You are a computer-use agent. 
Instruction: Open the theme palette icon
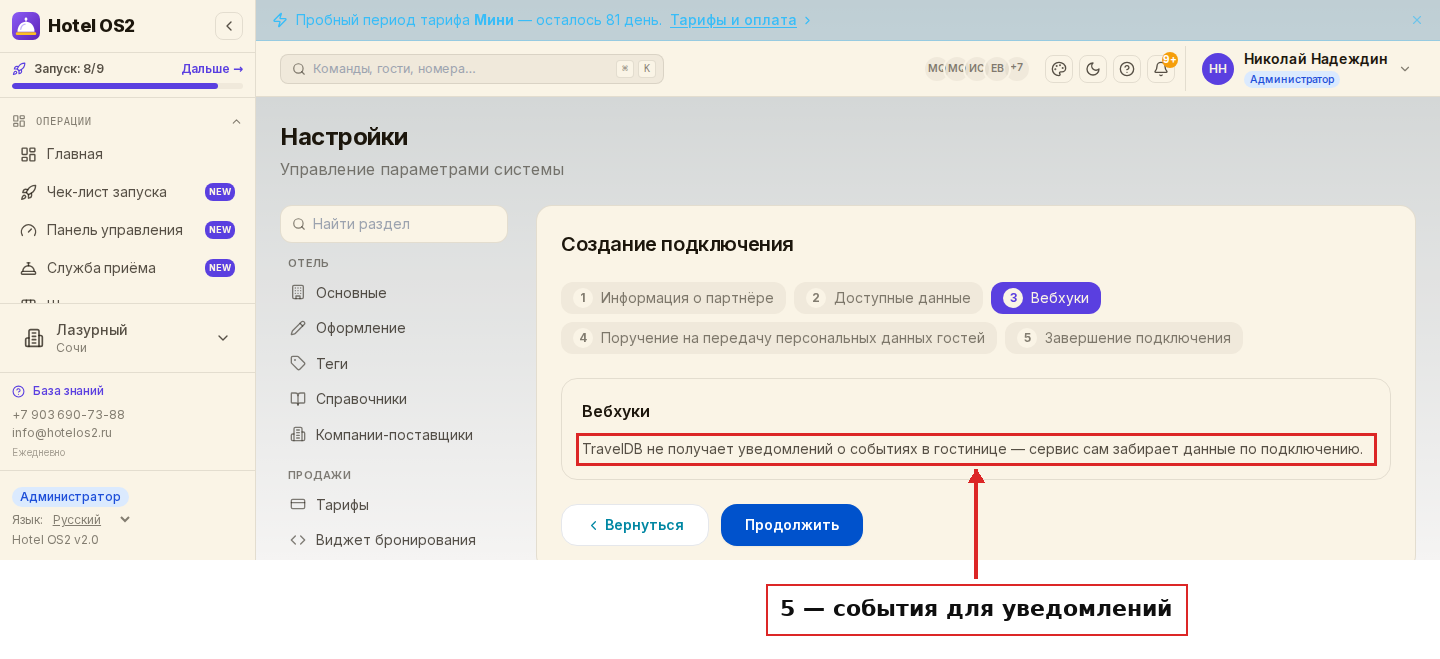tap(1059, 69)
